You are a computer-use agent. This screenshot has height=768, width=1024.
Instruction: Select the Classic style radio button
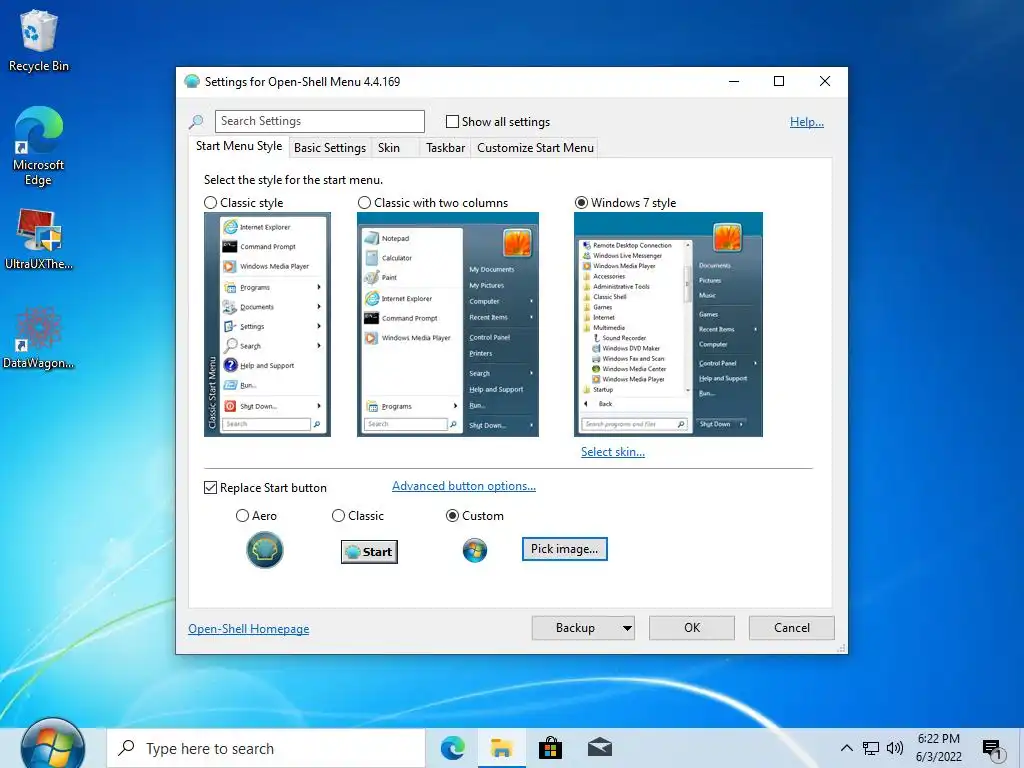pos(210,203)
